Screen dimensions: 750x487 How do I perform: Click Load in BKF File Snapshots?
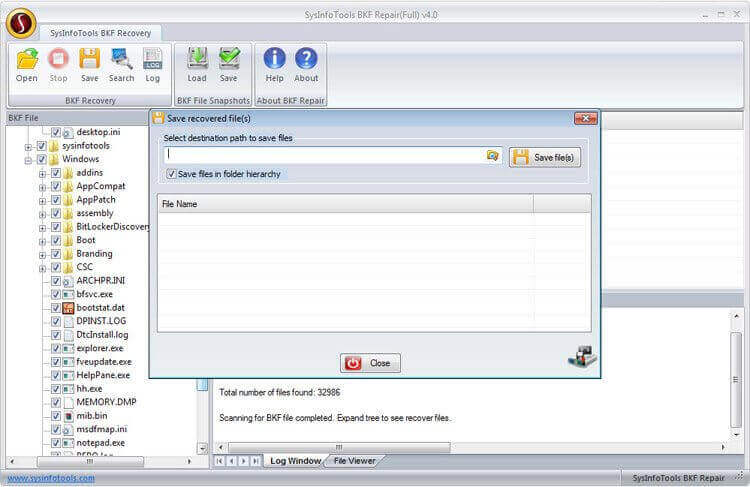pyautogui.click(x=197, y=64)
